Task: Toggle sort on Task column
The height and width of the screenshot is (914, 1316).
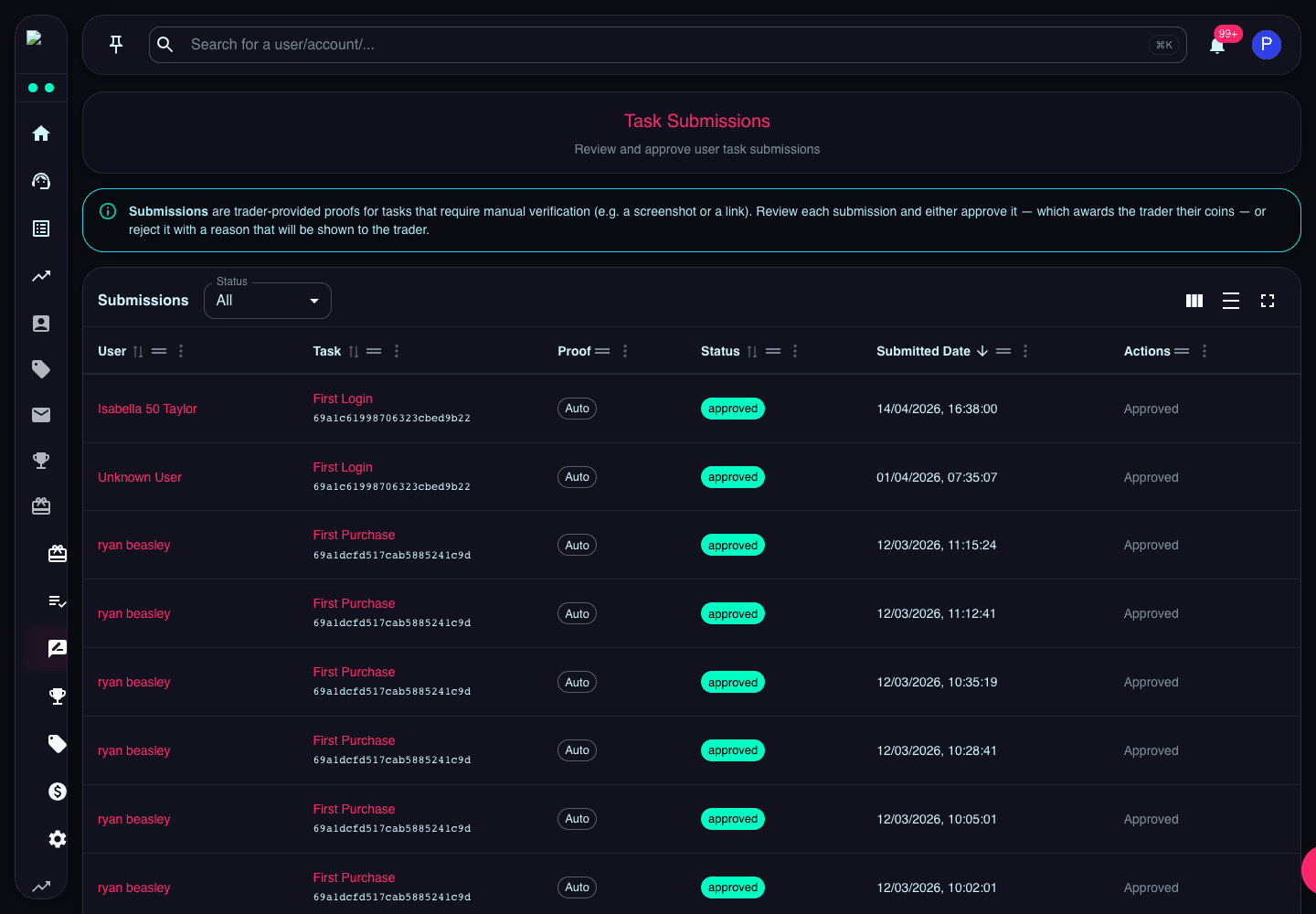Action: pyautogui.click(x=354, y=351)
